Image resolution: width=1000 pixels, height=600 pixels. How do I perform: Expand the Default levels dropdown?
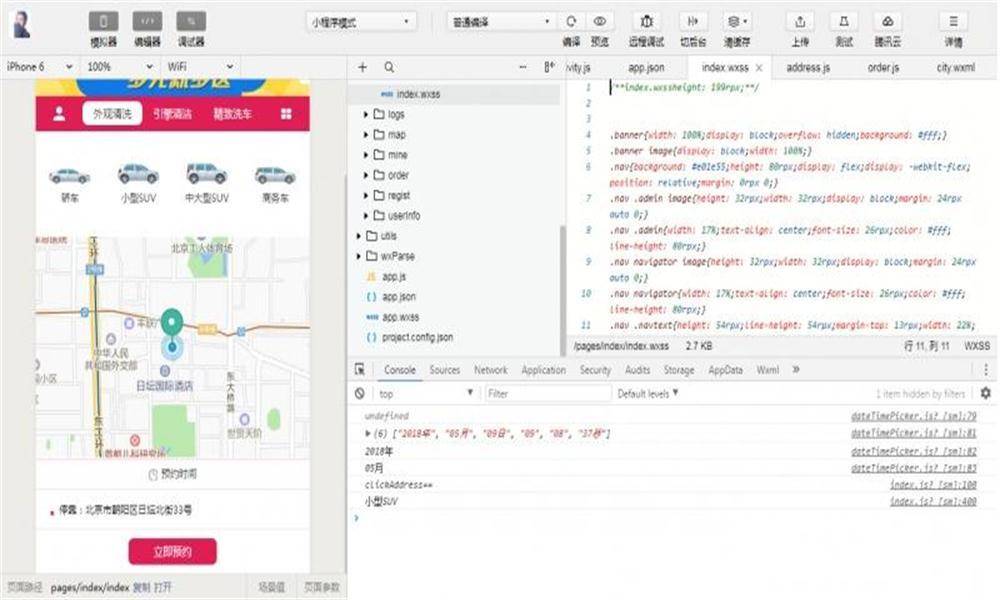coord(648,394)
